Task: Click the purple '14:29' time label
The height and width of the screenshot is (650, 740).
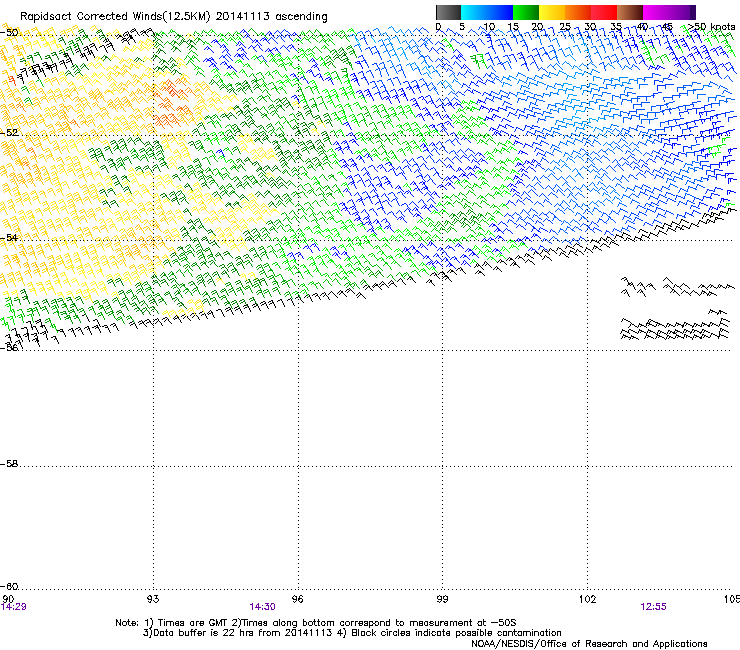Action: (x=13, y=607)
